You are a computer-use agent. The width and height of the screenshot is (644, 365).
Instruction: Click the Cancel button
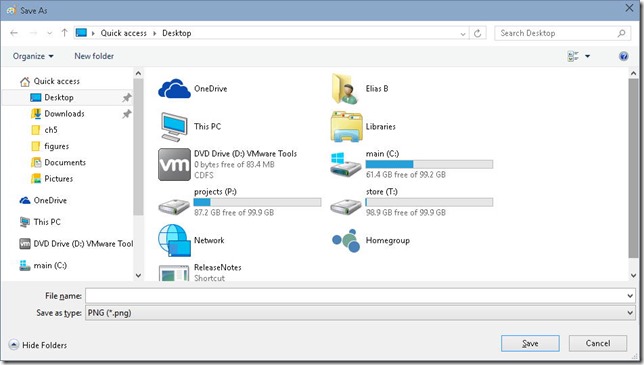(x=598, y=344)
